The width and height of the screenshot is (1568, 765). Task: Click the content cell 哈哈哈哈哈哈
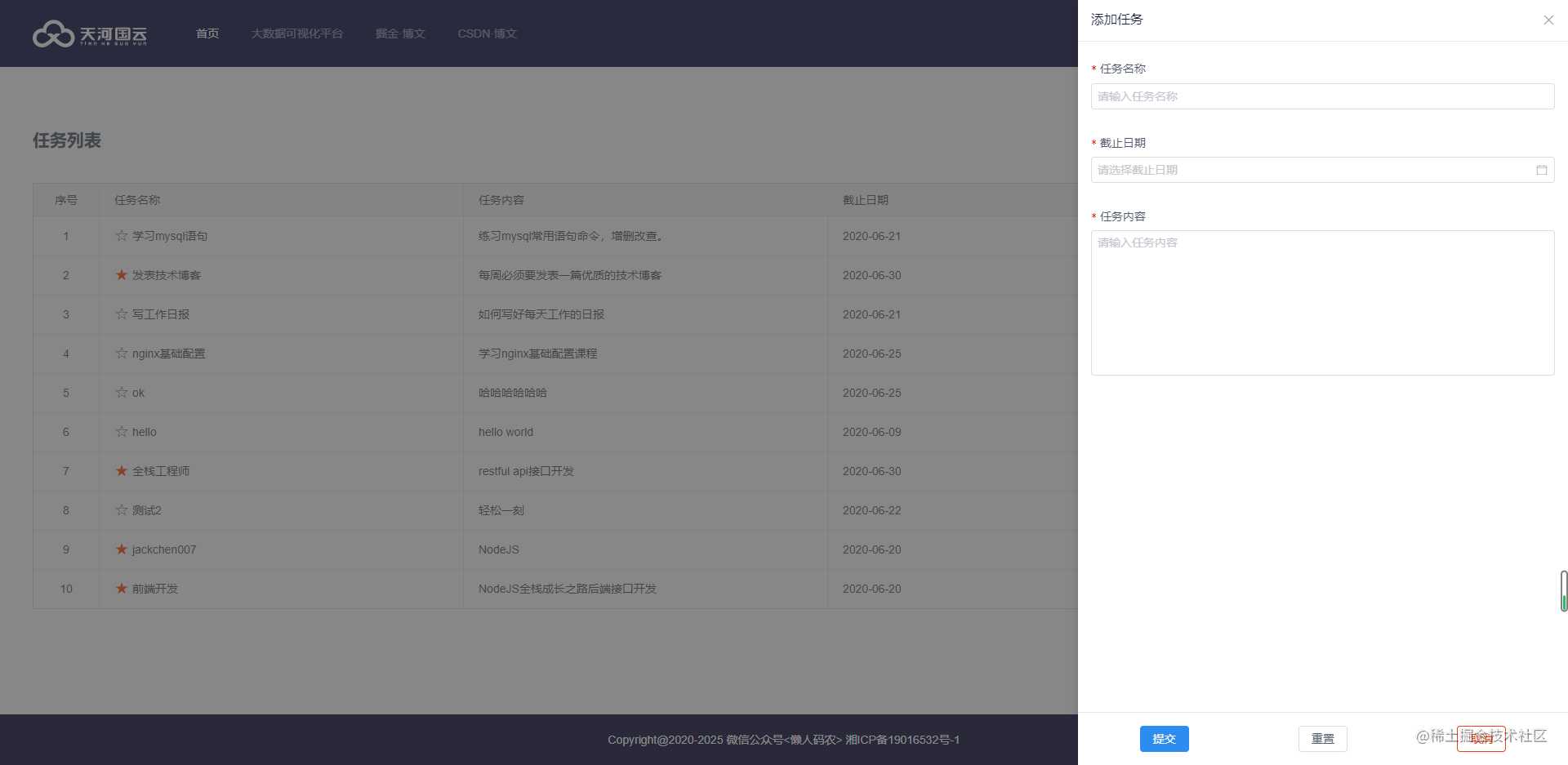click(513, 393)
